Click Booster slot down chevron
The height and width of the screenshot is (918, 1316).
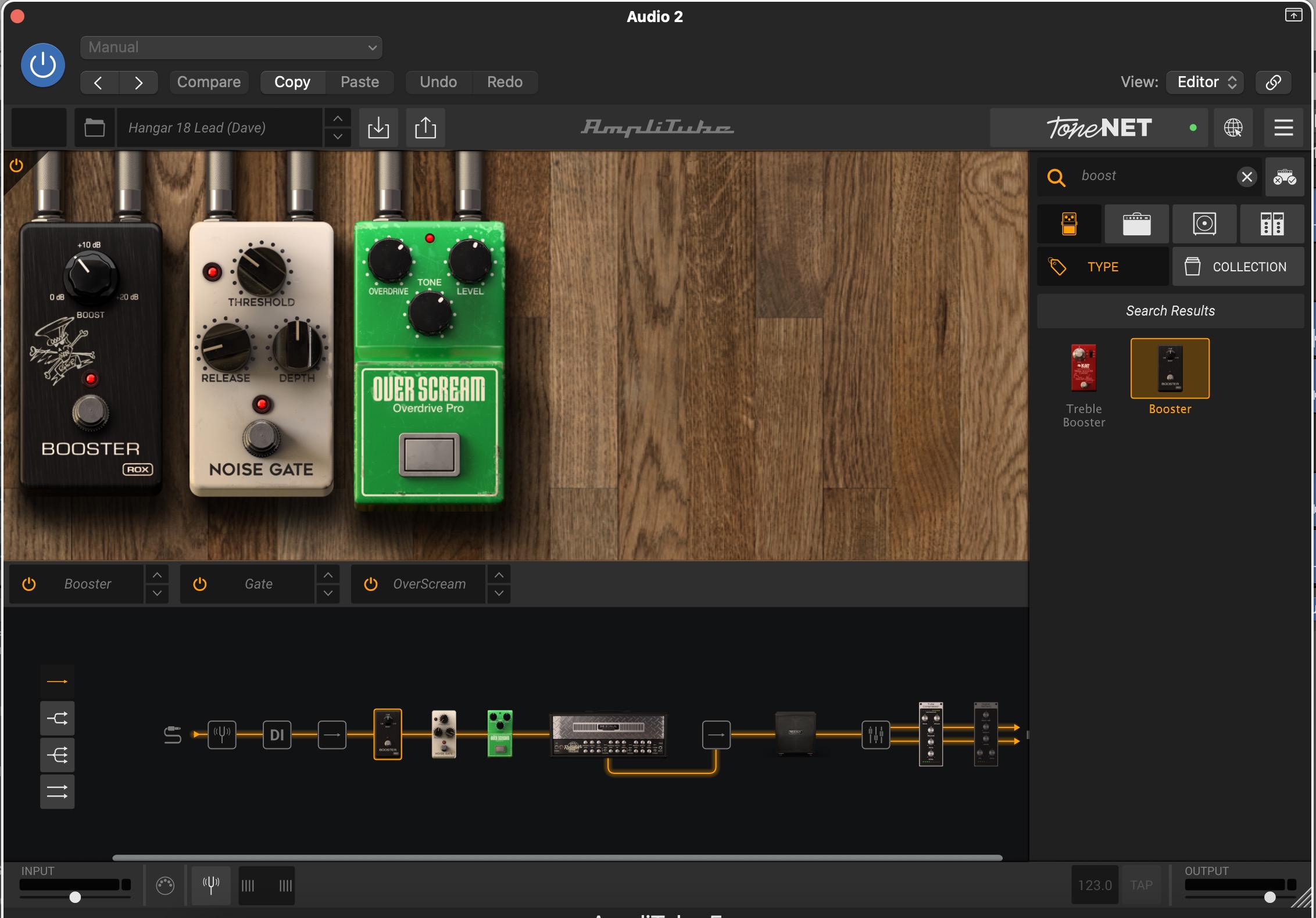[x=157, y=594]
